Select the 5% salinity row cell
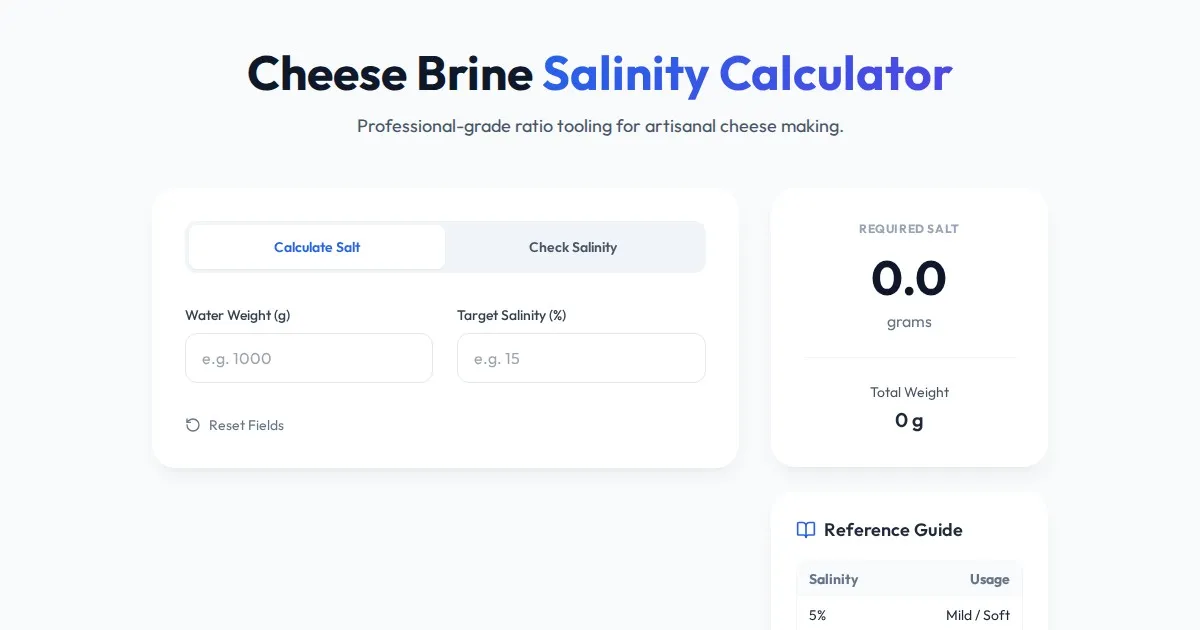Image resolution: width=1200 pixels, height=630 pixels. click(818, 615)
